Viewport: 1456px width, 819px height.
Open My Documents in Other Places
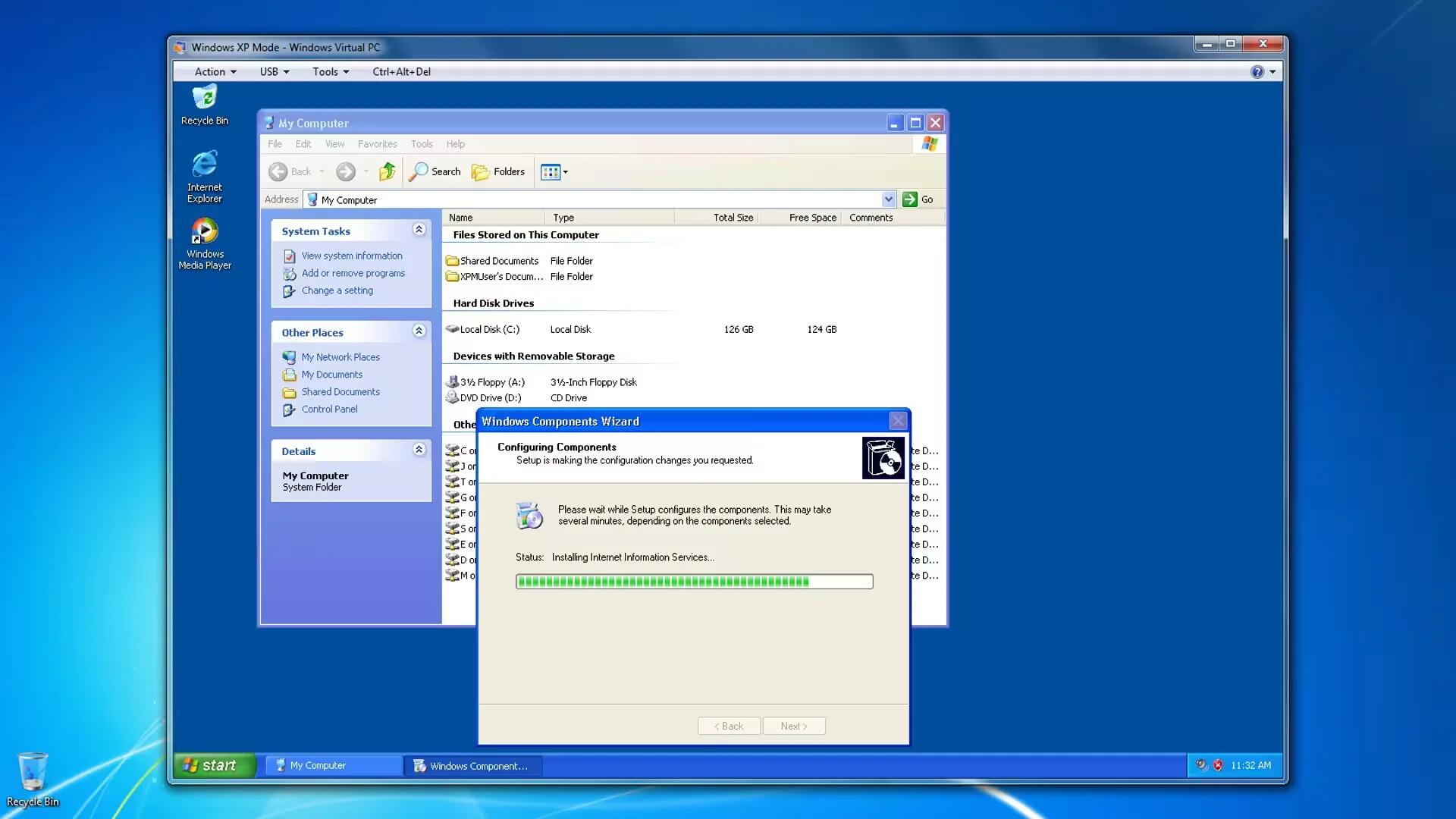(331, 375)
